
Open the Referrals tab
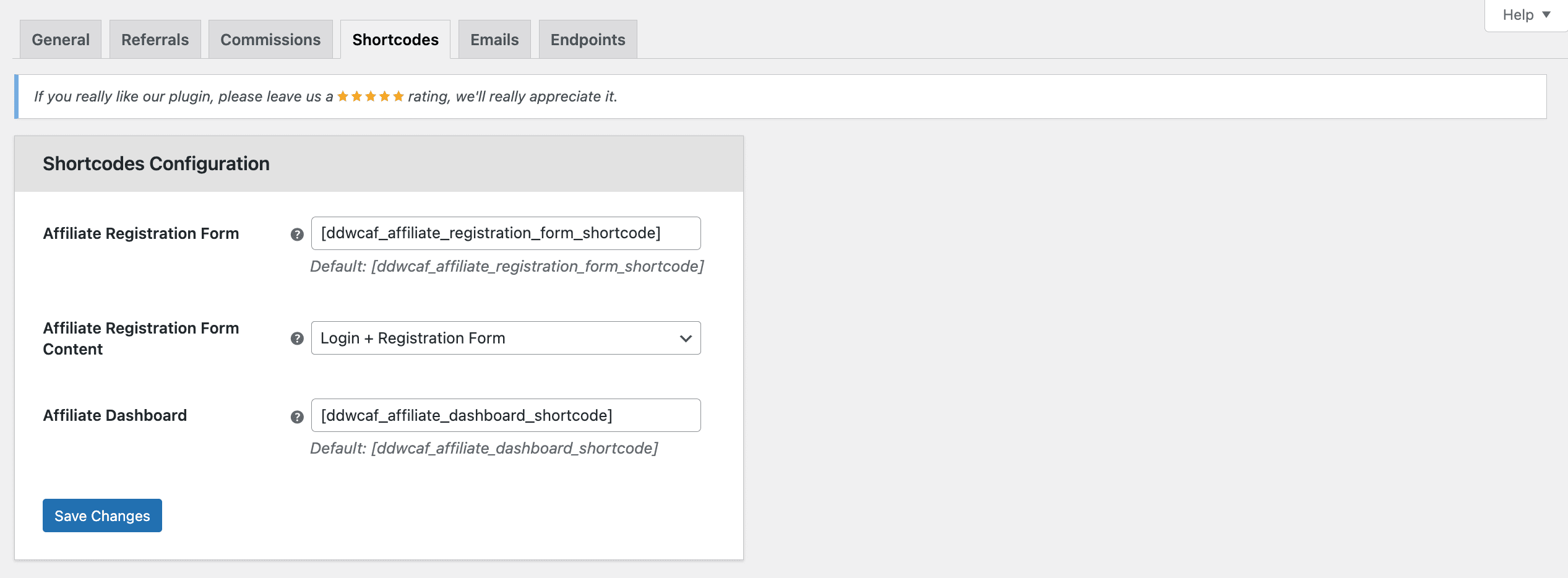(x=155, y=40)
